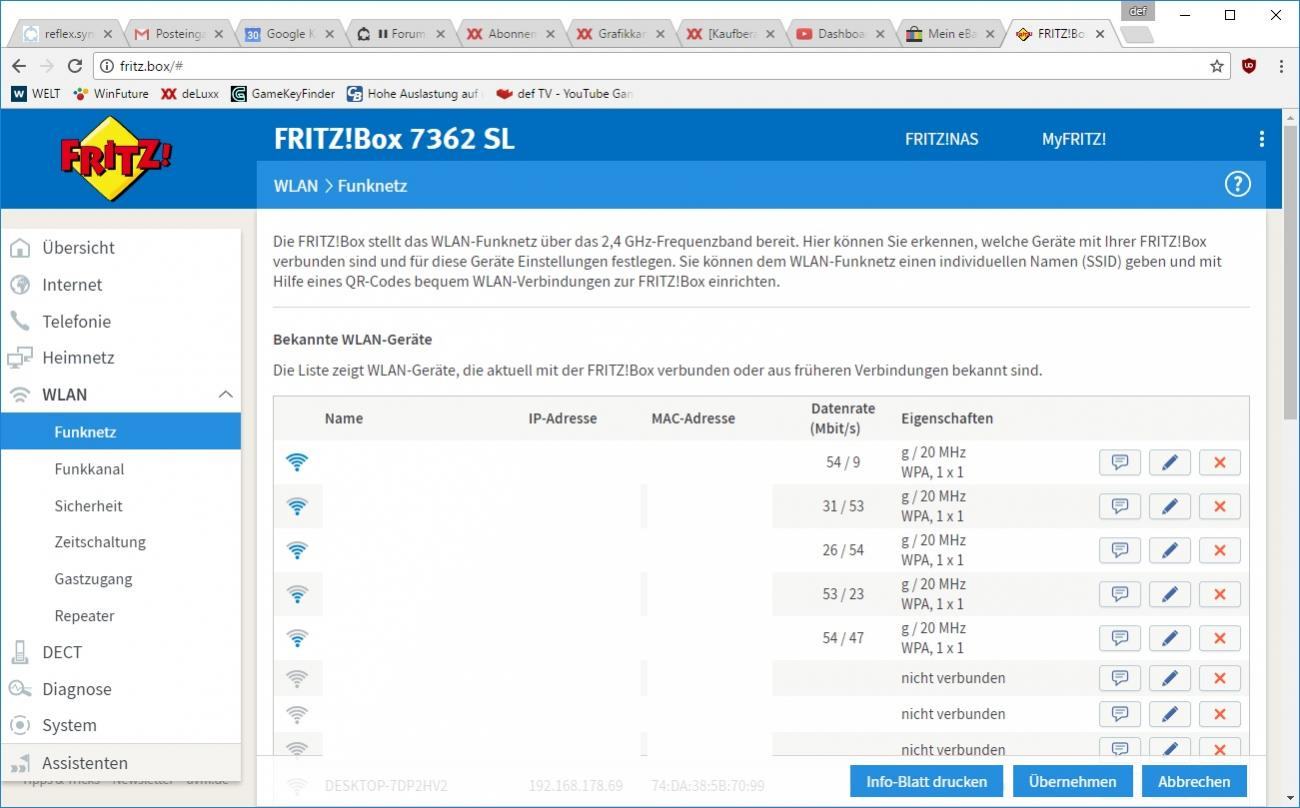This screenshot has width=1300, height=808.
Task: Select Repeater submenu item
Action: 120,615
